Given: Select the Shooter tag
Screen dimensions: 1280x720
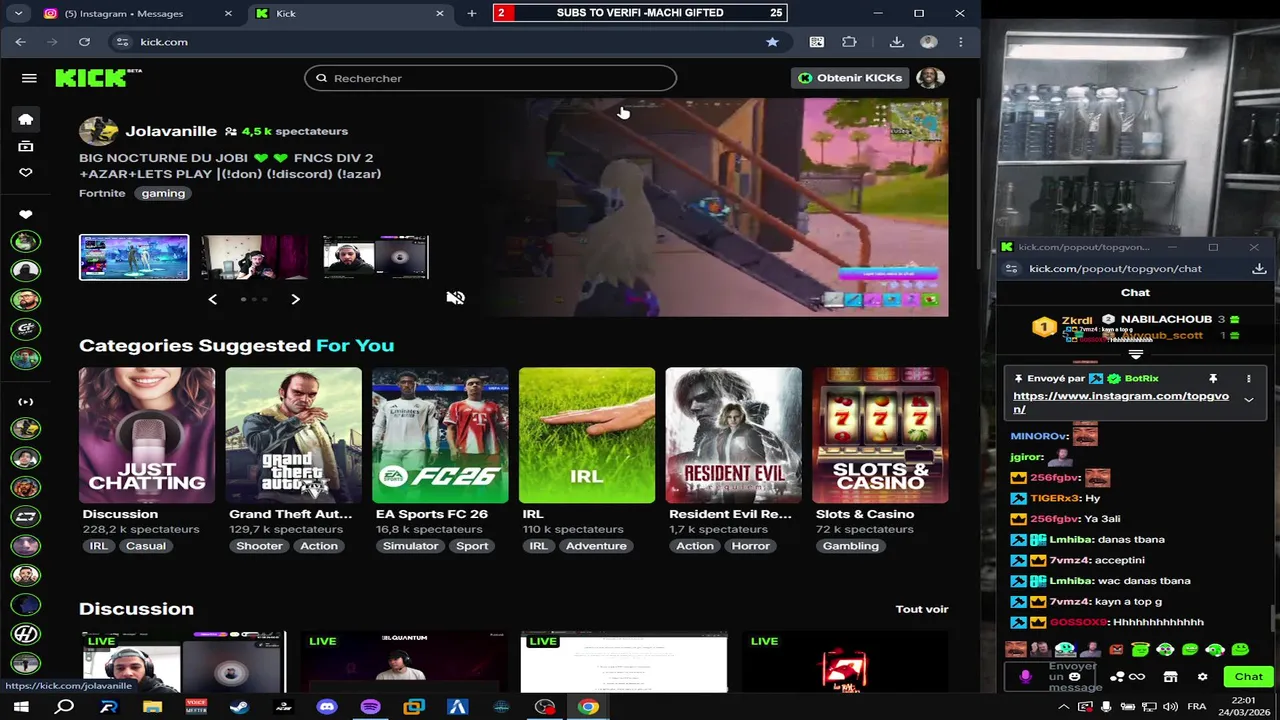Looking at the screenshot, I should 259,546.
